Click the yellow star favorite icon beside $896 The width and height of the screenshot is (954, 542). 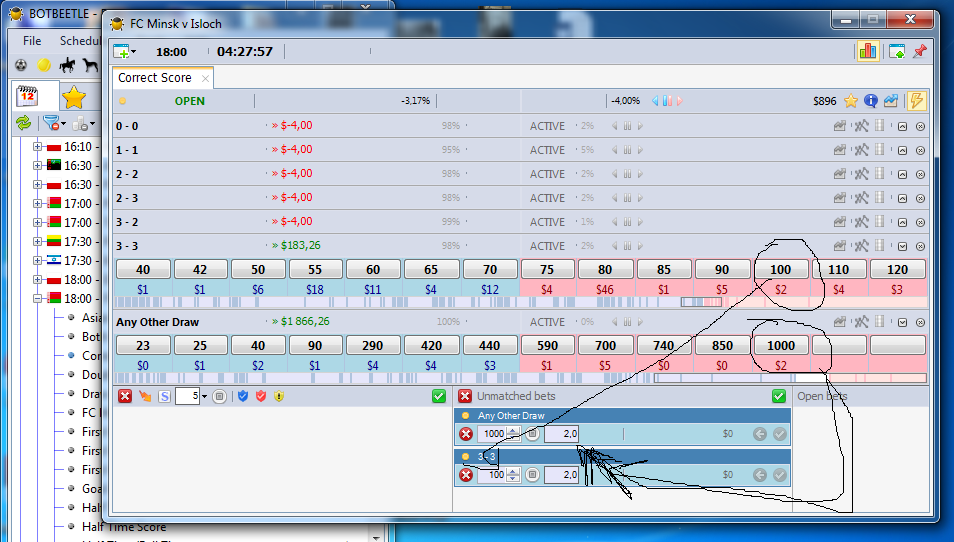click(851, 101)
